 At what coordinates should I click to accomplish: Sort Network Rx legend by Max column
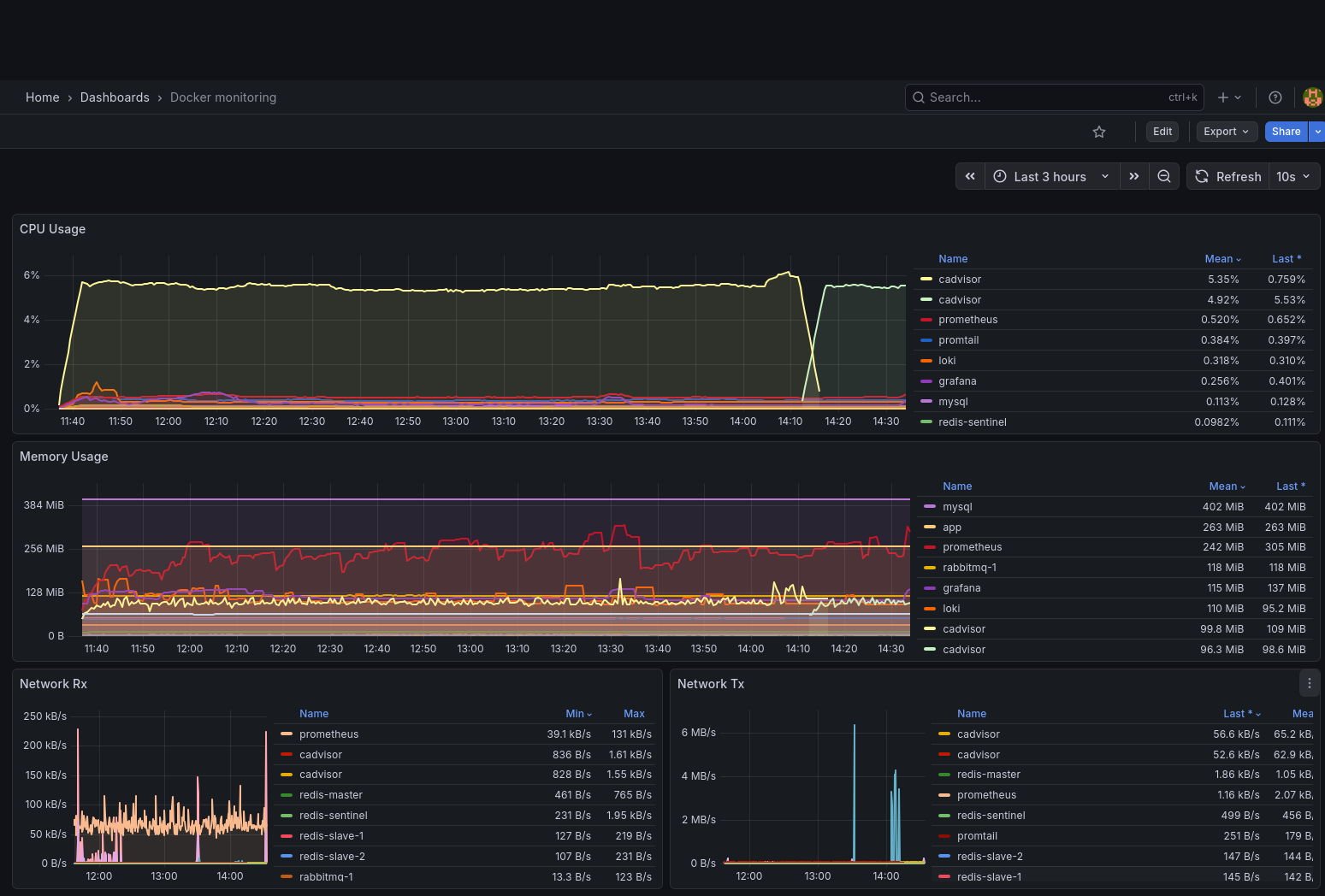pyautogui.click(x=634, y=714)
